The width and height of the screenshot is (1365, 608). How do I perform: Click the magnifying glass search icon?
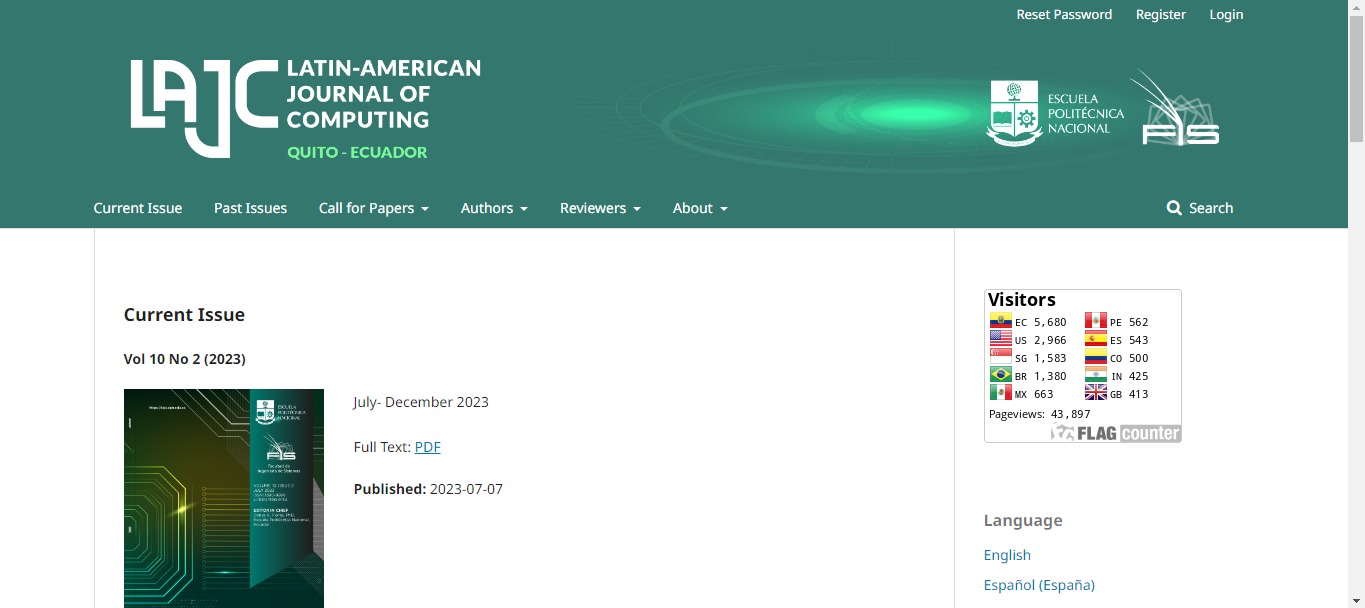(1174, 208)
